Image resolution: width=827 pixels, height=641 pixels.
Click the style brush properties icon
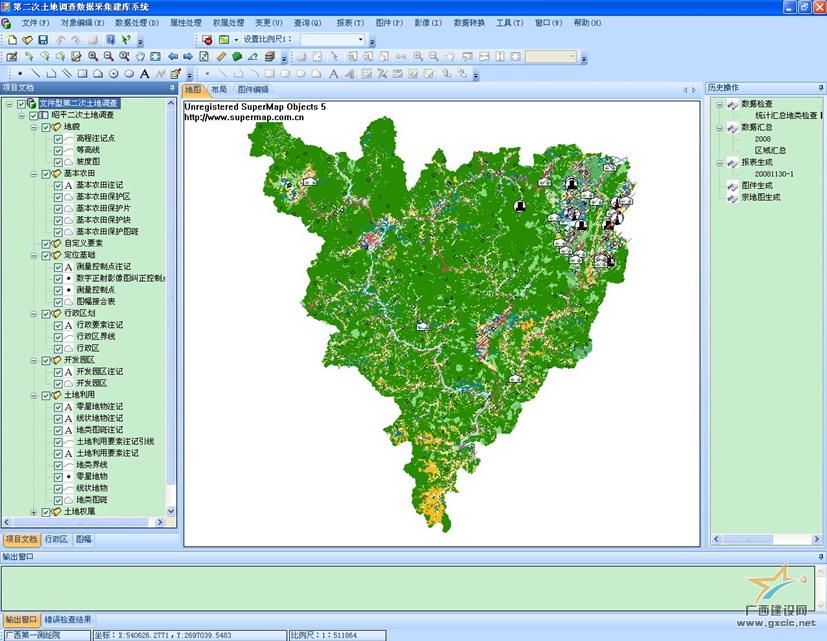[x=176, y=74]
